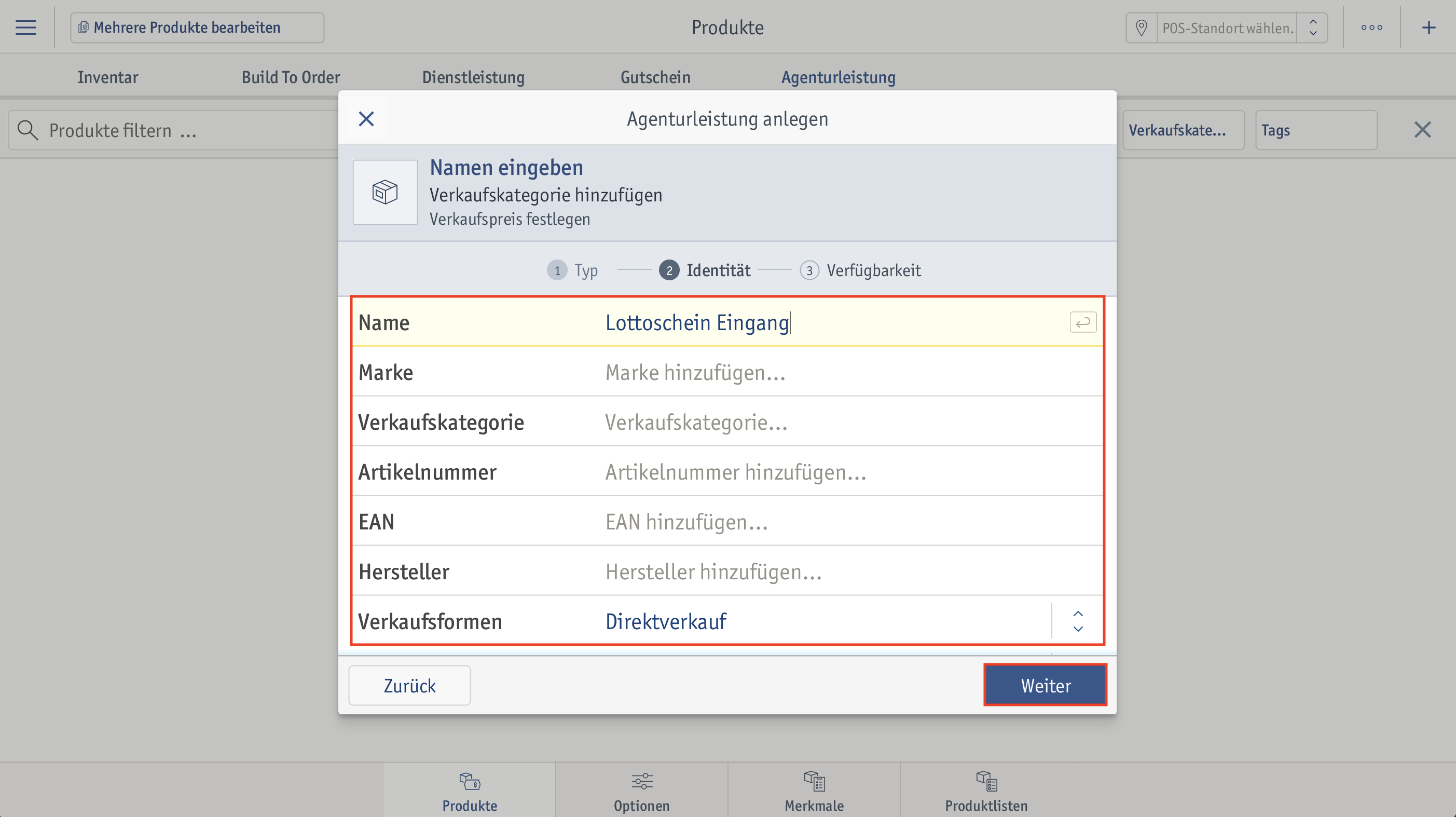This screenshot has height=817, width=1456.
Task: Click the product box image placeholder
Action: point(385,192)
